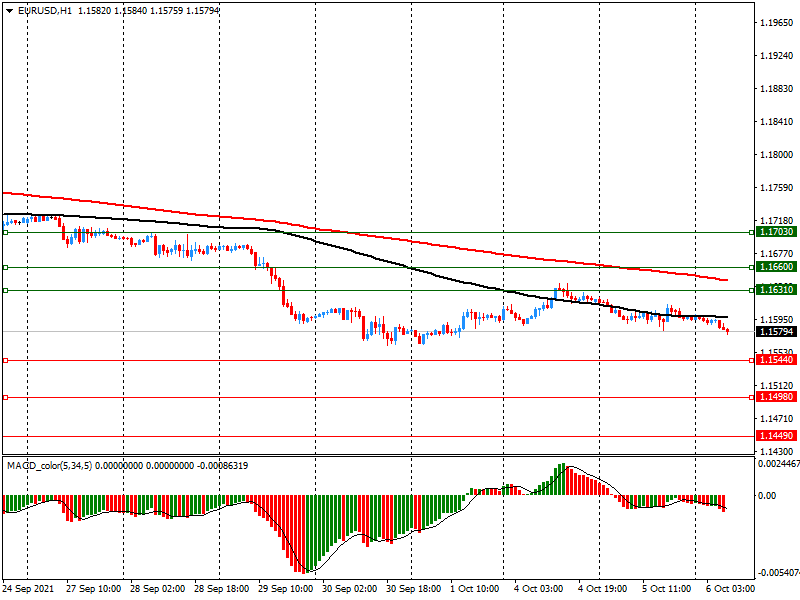Click the MACD_color(5,34,5) indicator label
Screen dimensions: 800x600
49,466
